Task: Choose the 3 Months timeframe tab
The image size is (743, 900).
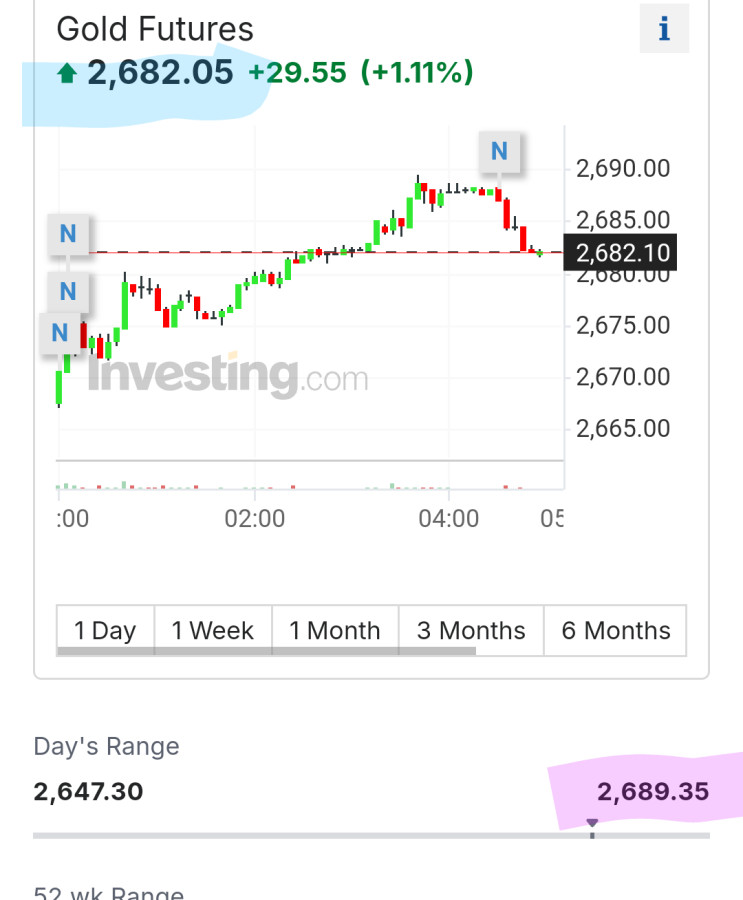Action: [x=471, y=630]
